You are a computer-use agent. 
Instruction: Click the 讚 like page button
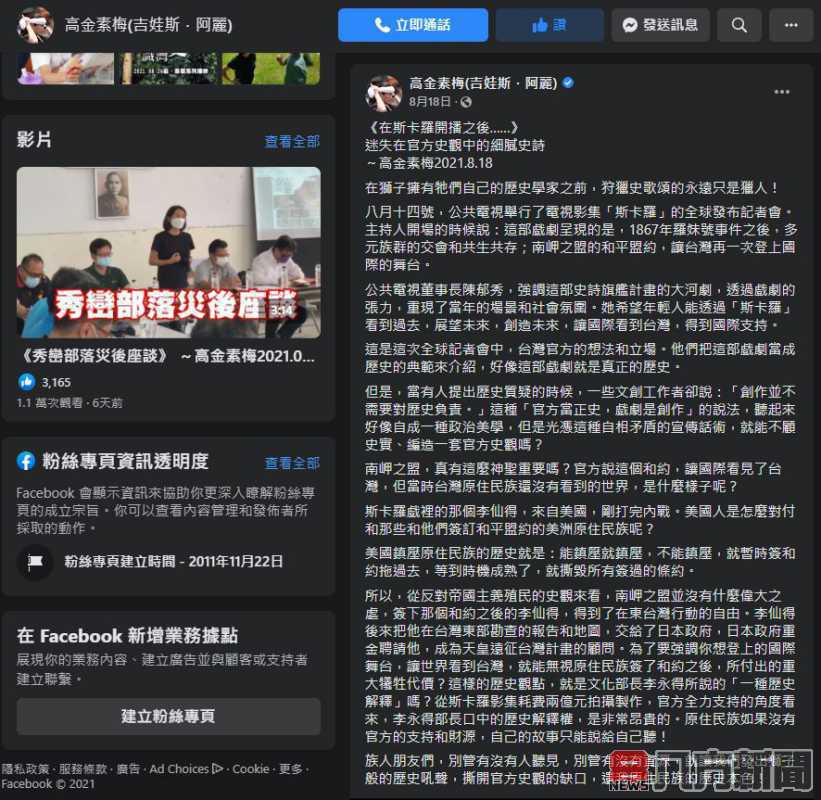pos(549,25)
